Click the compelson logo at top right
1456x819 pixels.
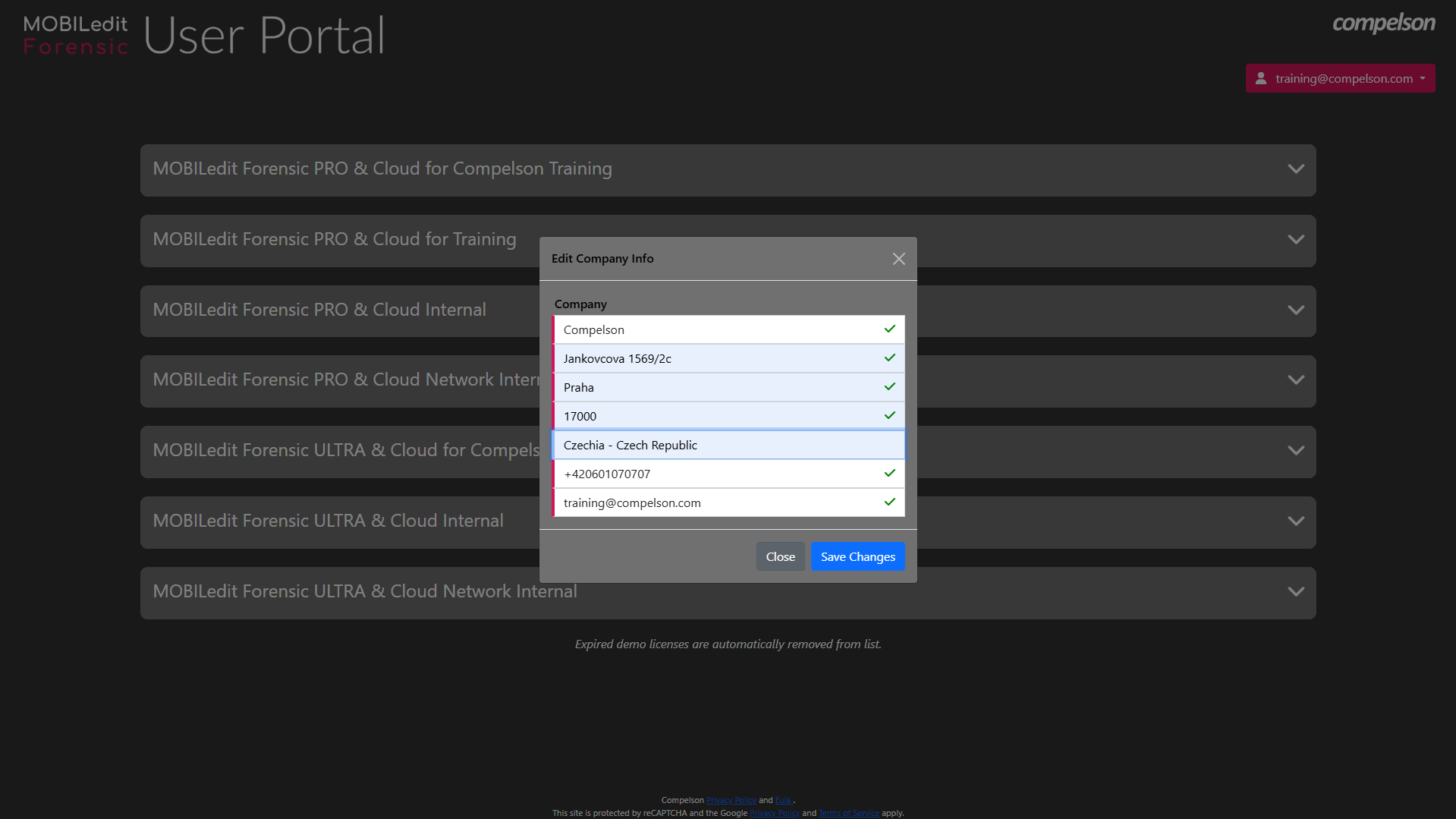[1384, 24]
